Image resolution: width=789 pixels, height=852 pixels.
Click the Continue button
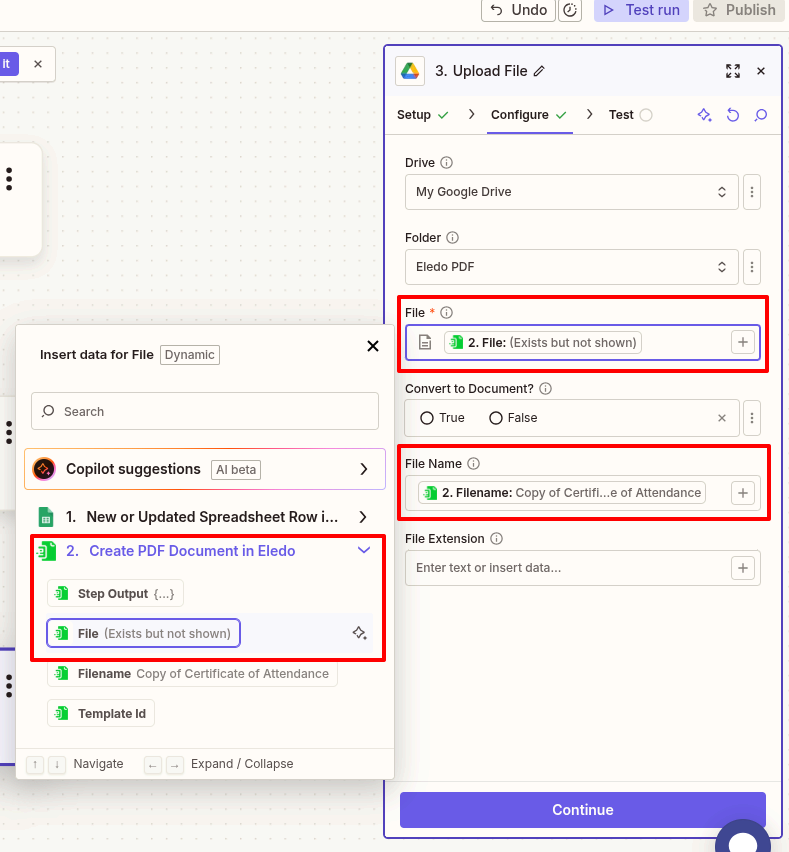[583, 810]
